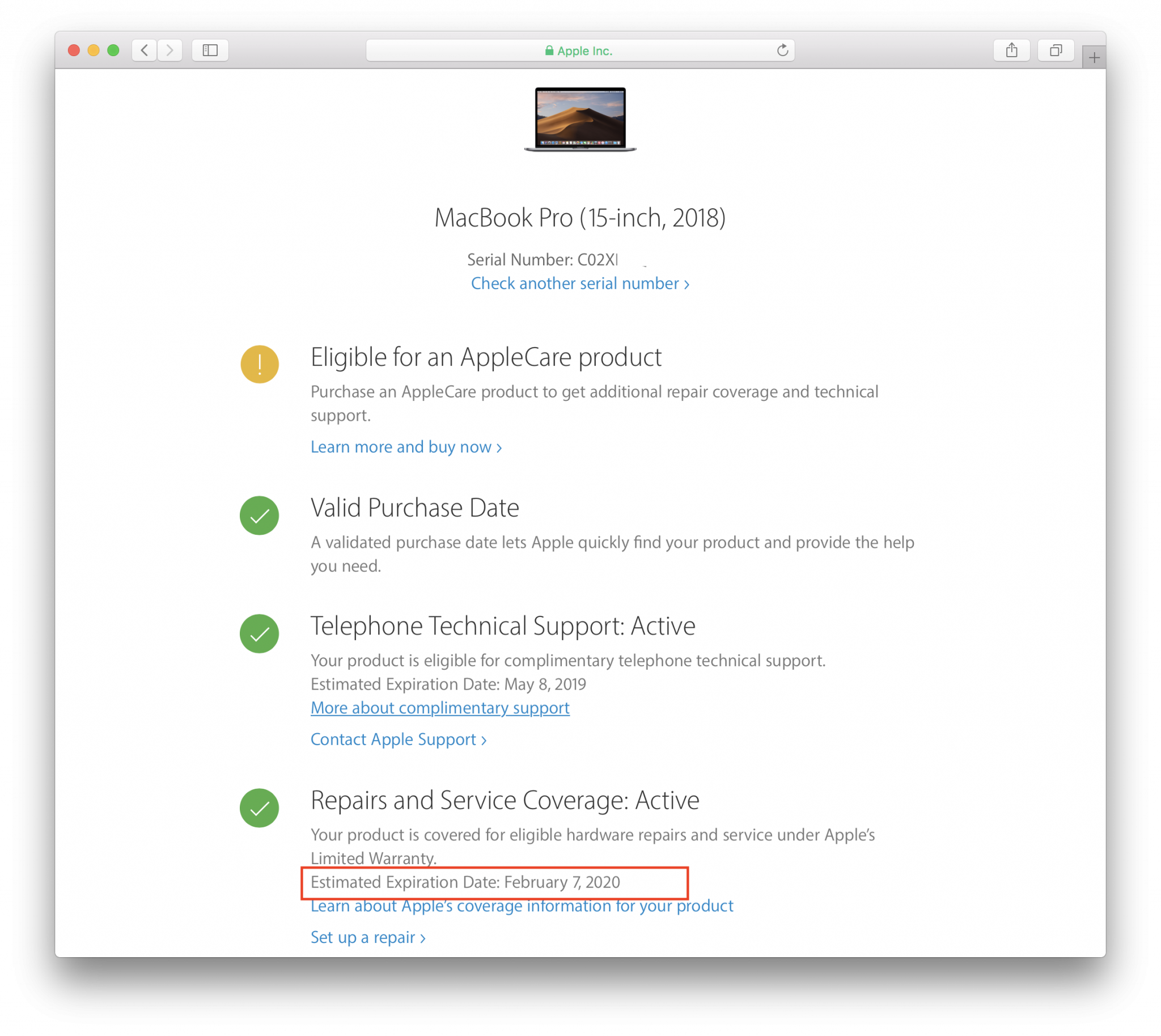
Task: Click the yellow AppleCare warning icon
Action: pyautogui.click(x=260, y=364)
